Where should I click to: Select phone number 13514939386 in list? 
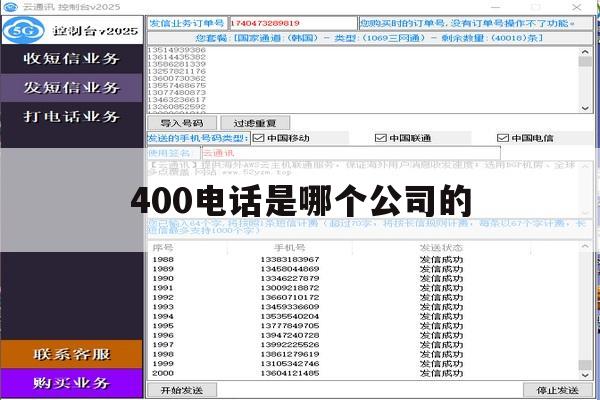tap(176, 50)
